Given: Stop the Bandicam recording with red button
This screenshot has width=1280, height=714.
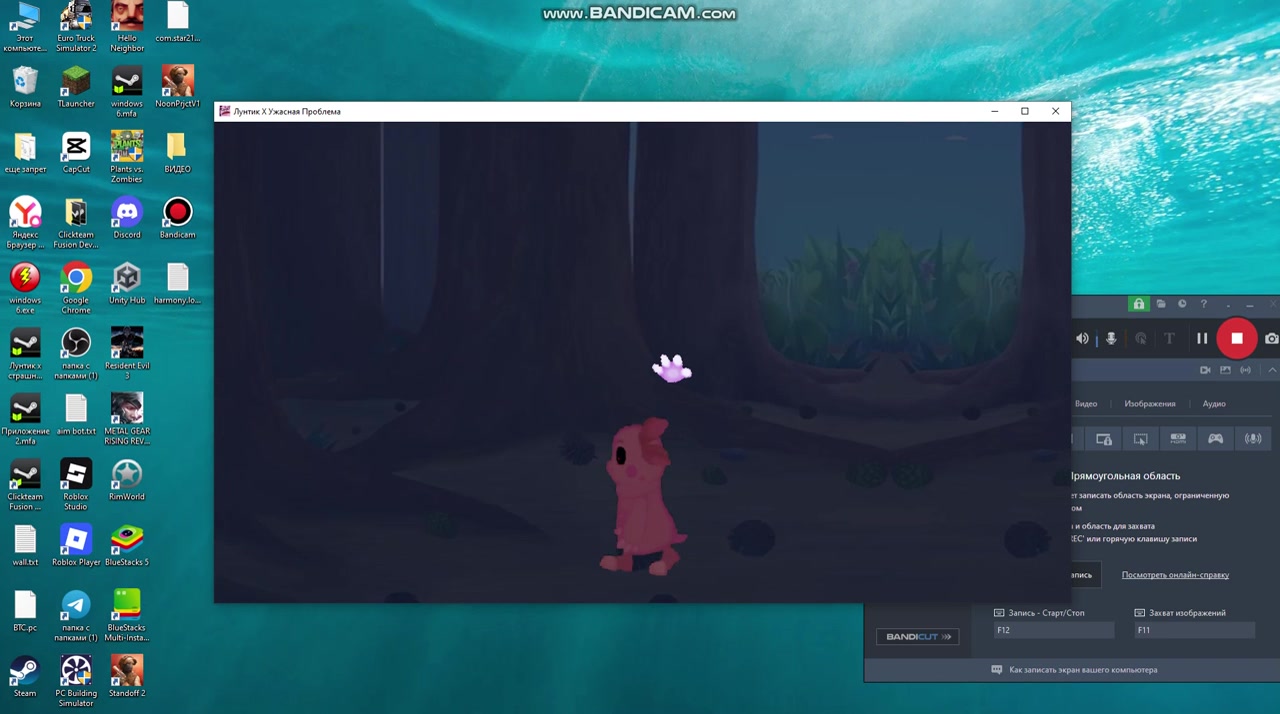Looking at the screenshot, I should pos(1237,339).
